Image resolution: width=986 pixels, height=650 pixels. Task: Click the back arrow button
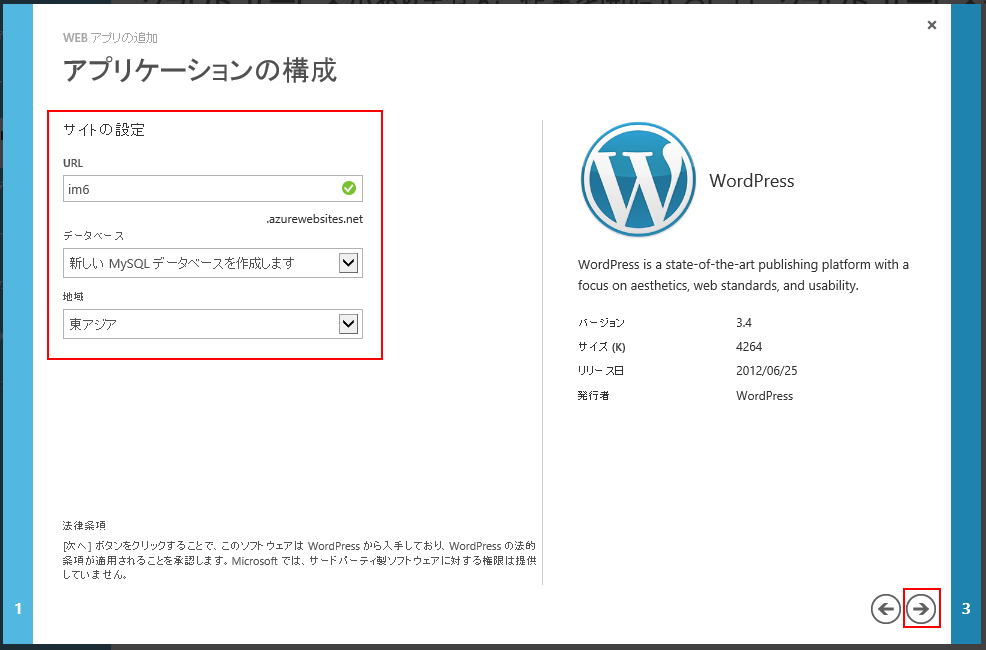[x=885, y=609]
